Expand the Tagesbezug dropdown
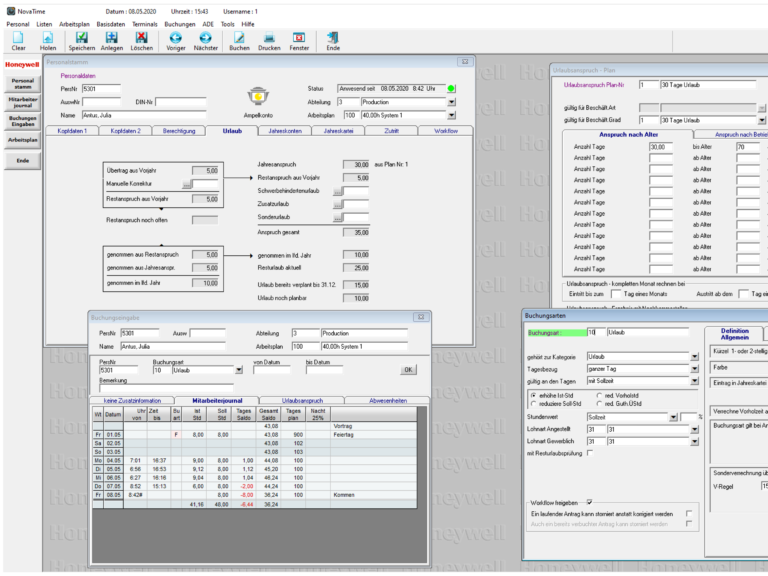The height and width of the screenshot is (576, 768). [x=694, y=369]
